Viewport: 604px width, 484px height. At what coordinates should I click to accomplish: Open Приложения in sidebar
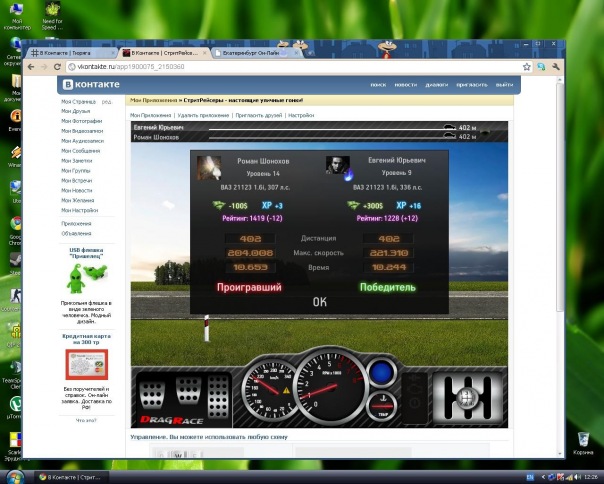tap(76, 224)
